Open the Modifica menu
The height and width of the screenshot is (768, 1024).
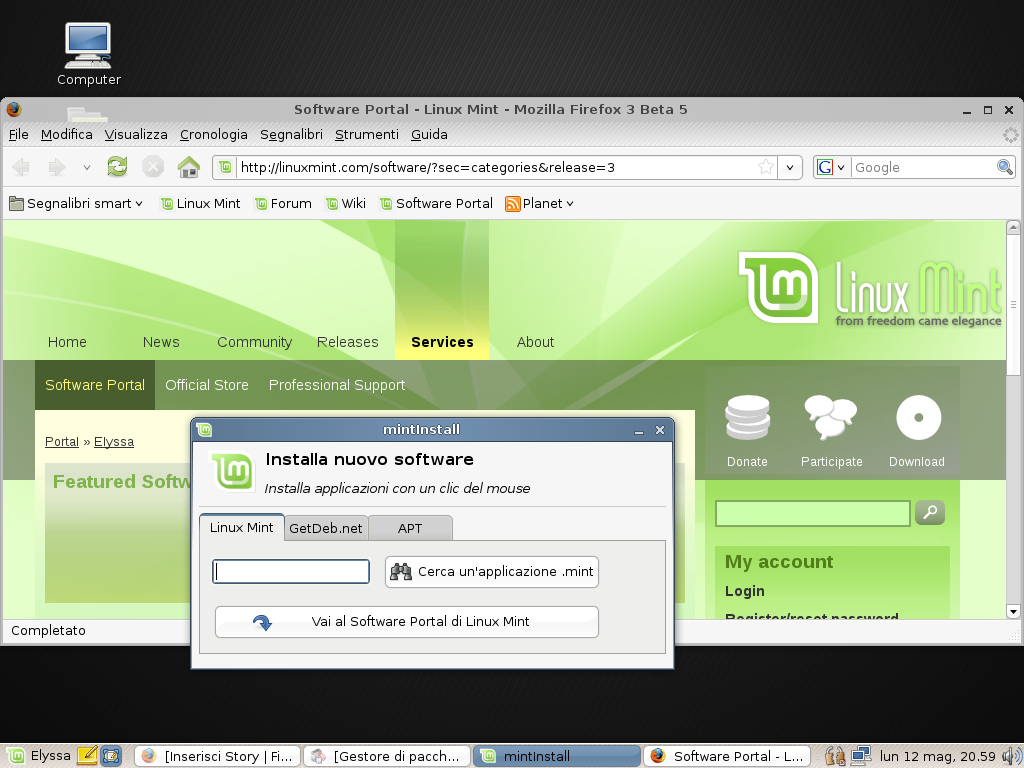click(67, 135)
